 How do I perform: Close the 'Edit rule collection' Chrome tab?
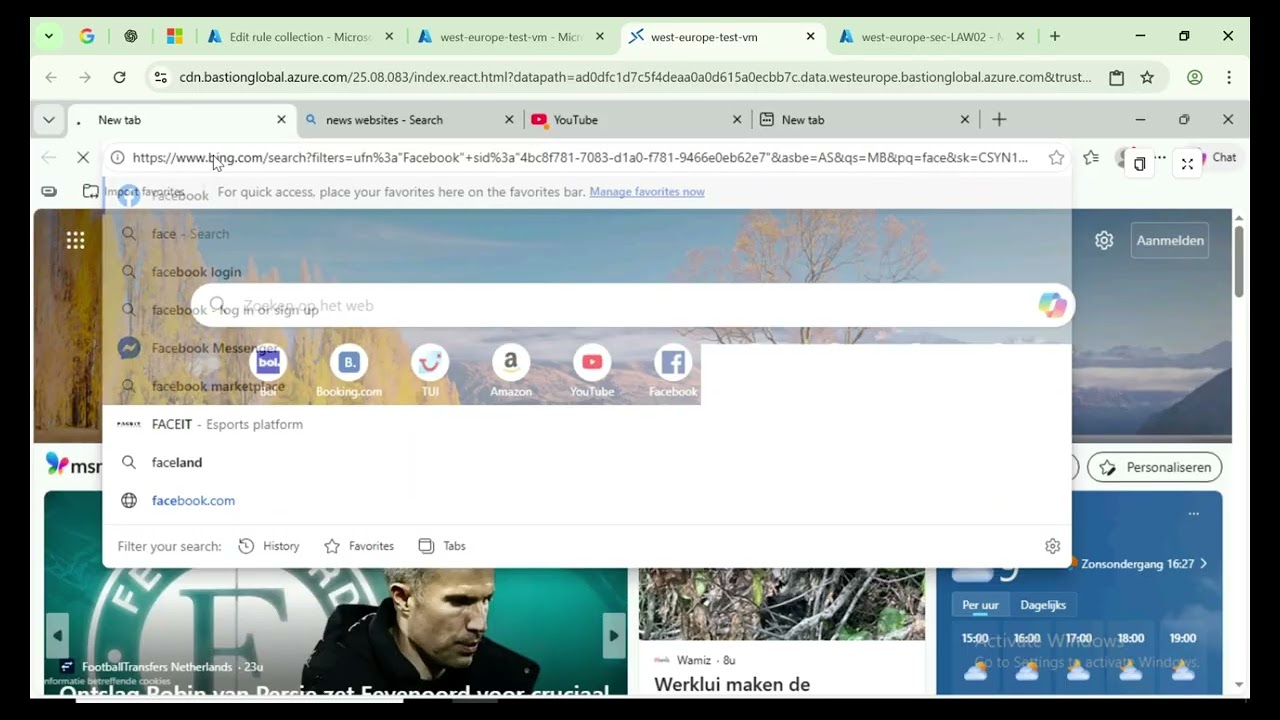389,36
